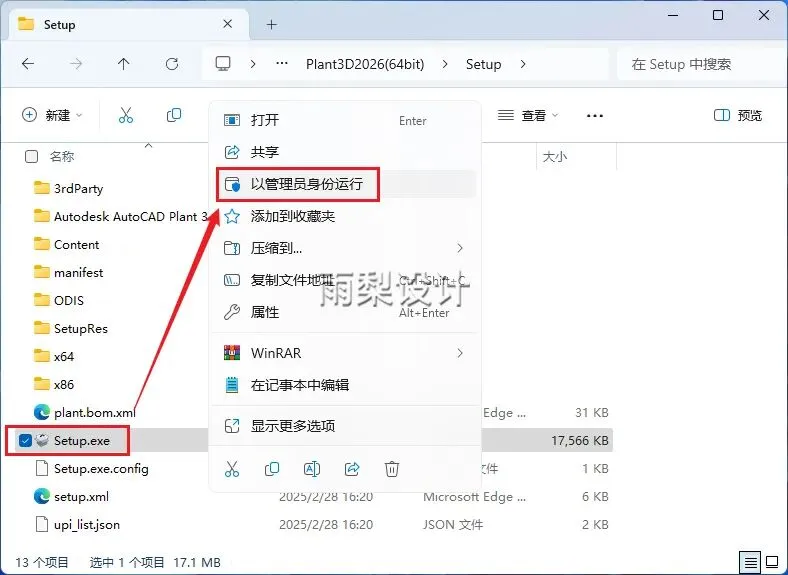Expand the WinRAR submenu
The width and height of the screenshot is (788, 575).
pyautogui.click(x=460, y=353)
